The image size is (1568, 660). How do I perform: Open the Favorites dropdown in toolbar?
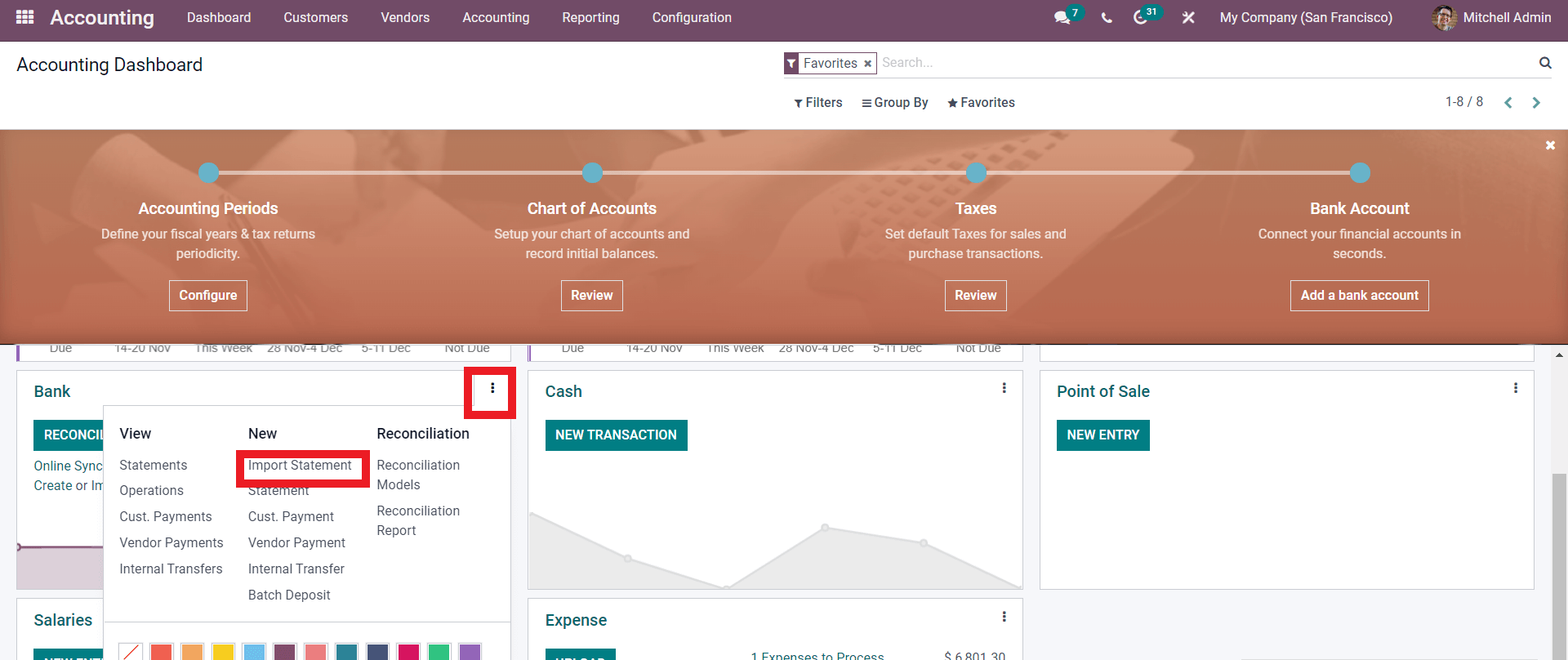[x=981, y=102]
